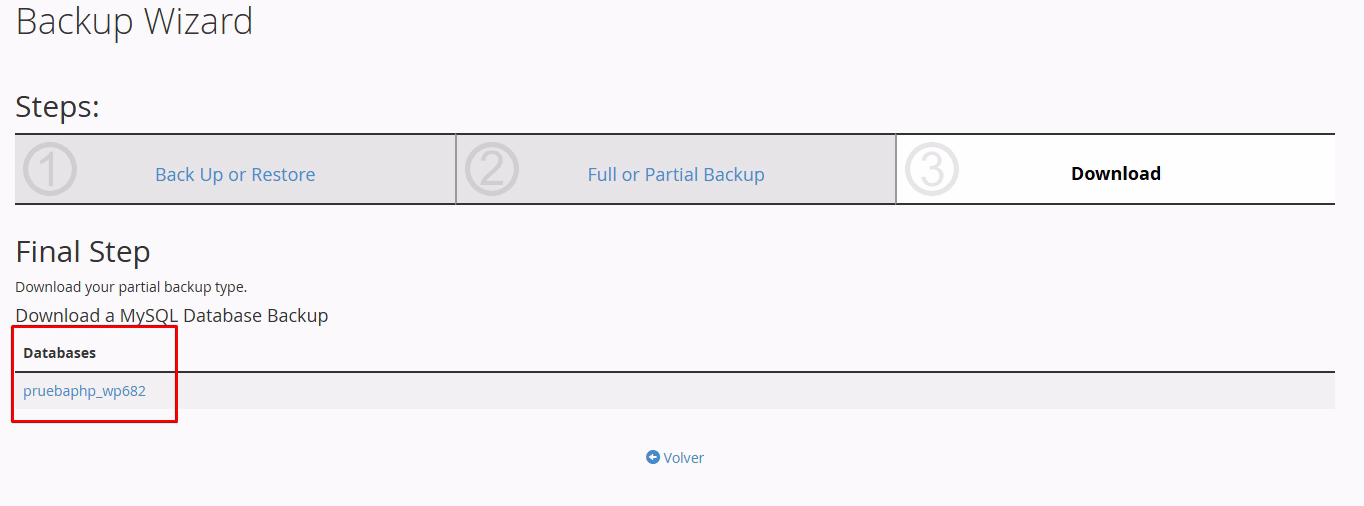Click the 'Download your partial backup type.' text

pos(131,287)
